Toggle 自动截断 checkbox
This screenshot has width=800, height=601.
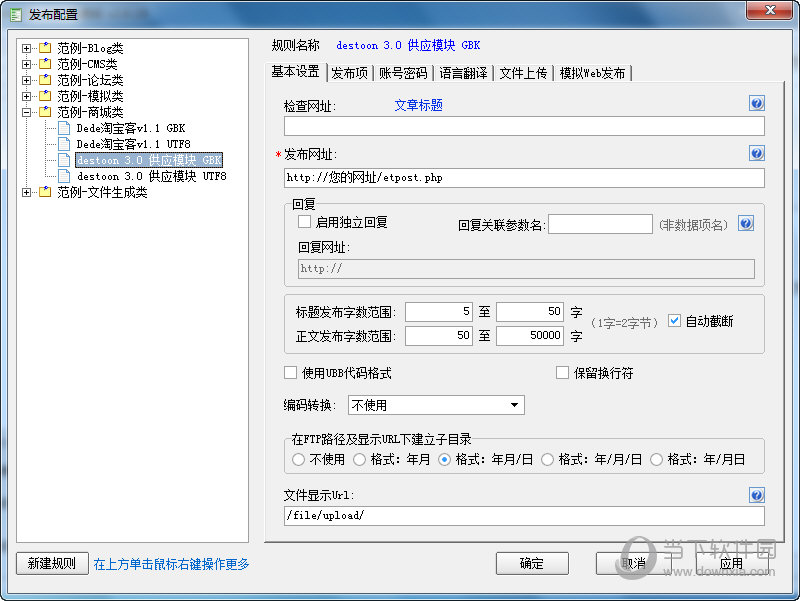(674, 320)
